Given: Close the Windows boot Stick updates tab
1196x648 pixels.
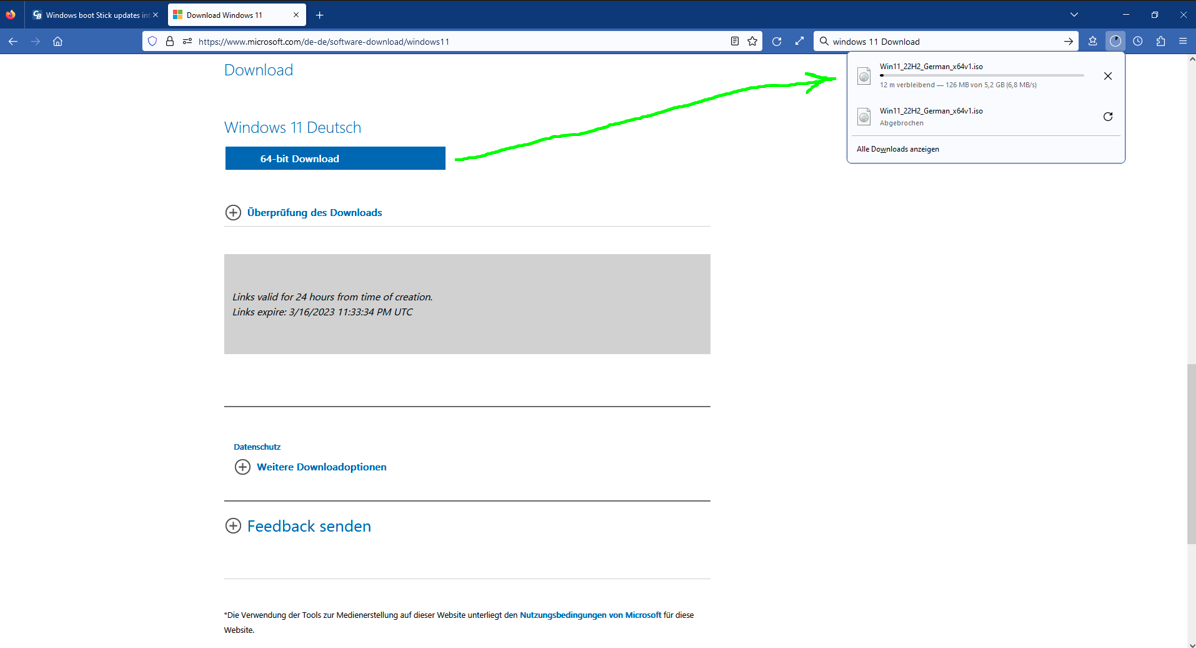Looking at the screenshot, I should coord(156,15).
